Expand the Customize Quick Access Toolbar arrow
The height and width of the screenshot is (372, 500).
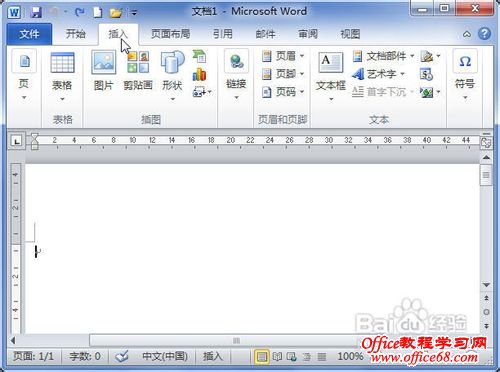pos(134,13)
